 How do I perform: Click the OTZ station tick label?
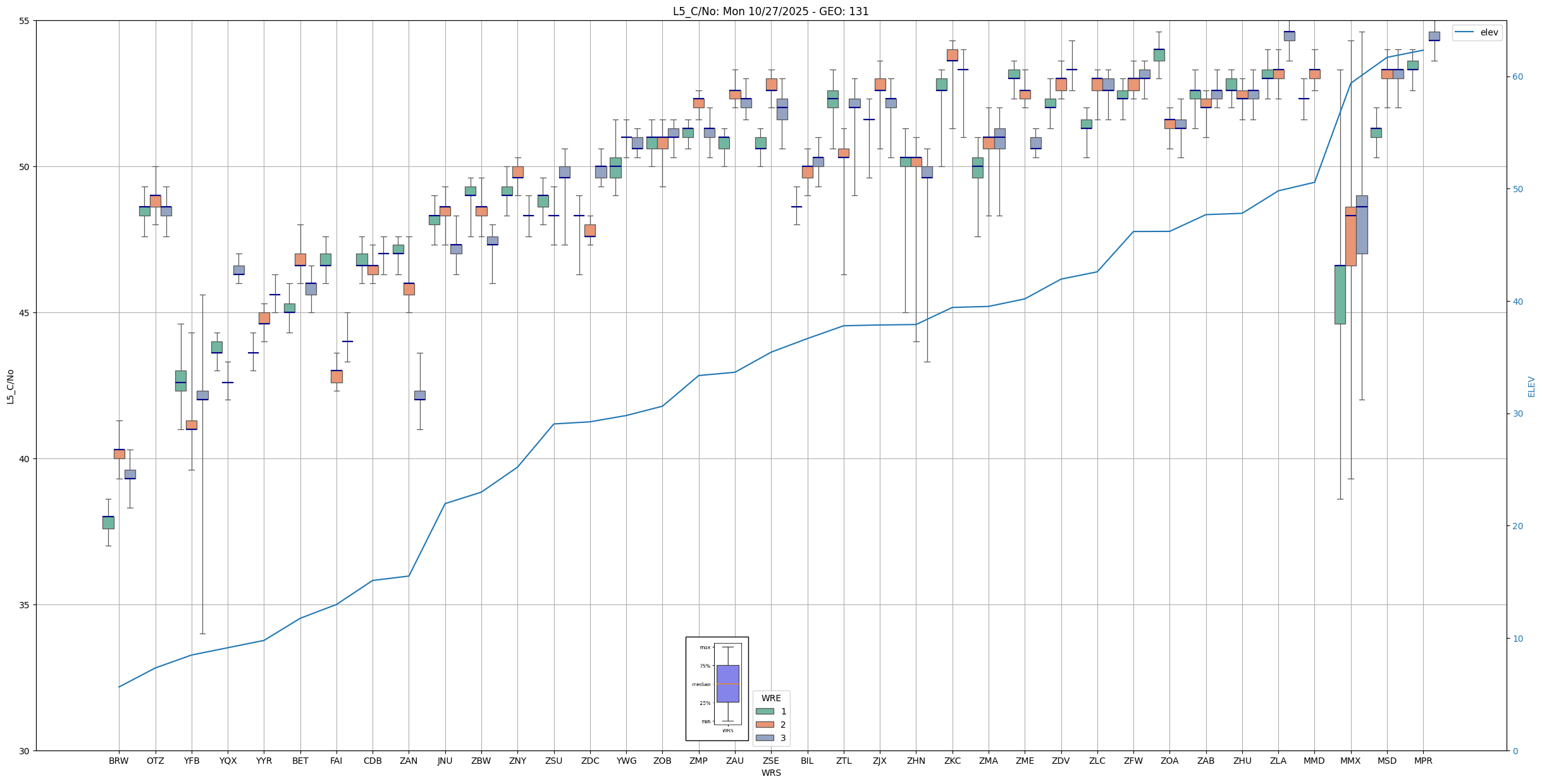[x=155, y=761]
